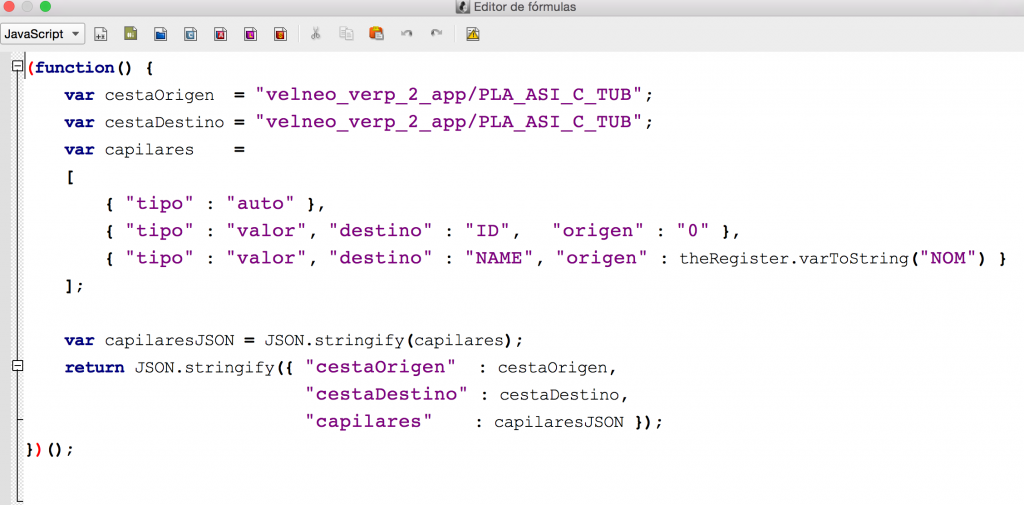Image resolution: width=1024 pixels, height=505 pixels.
Task: Minimize the Editor de fórmulas window
Action: pyautogui.click(x=27, y=7)
